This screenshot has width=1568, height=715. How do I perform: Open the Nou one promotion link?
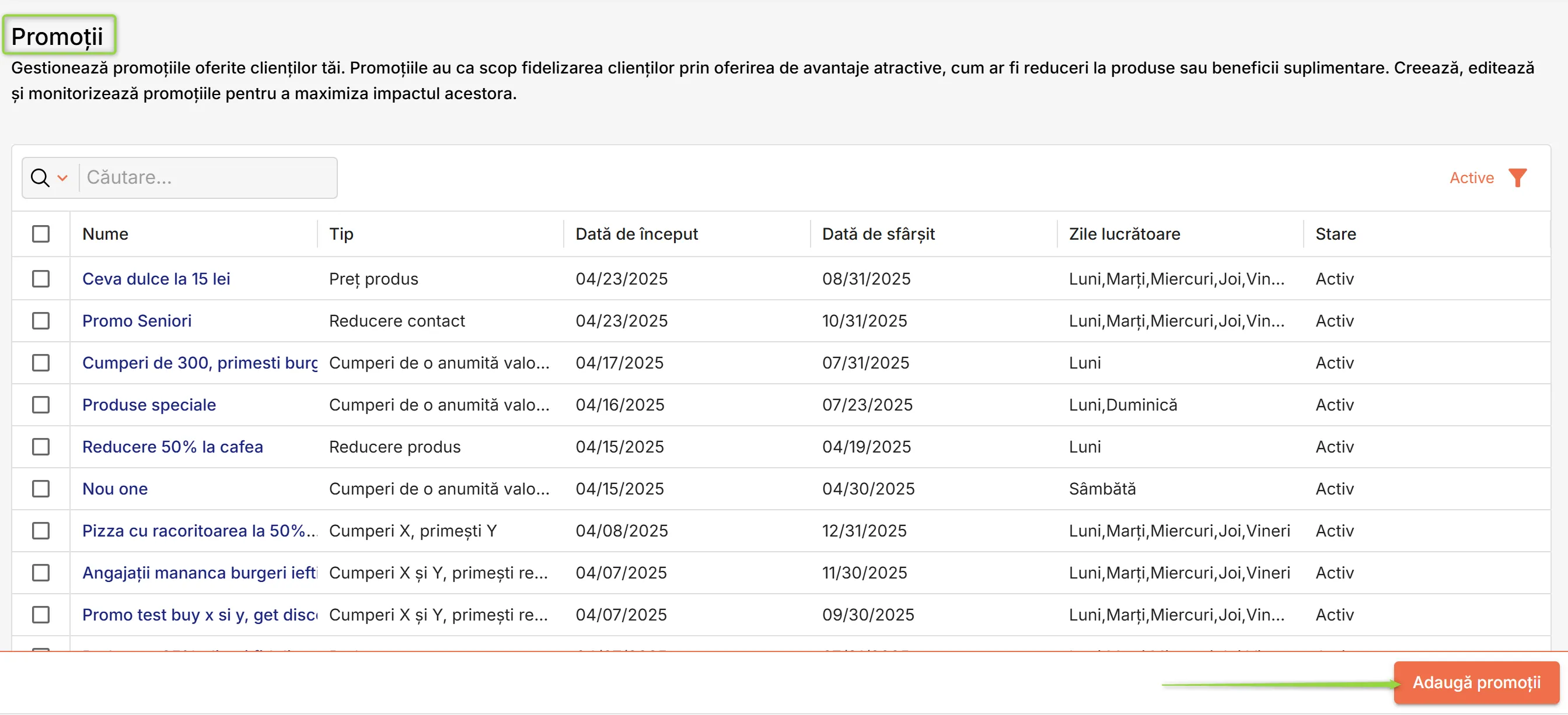[115, 489]
